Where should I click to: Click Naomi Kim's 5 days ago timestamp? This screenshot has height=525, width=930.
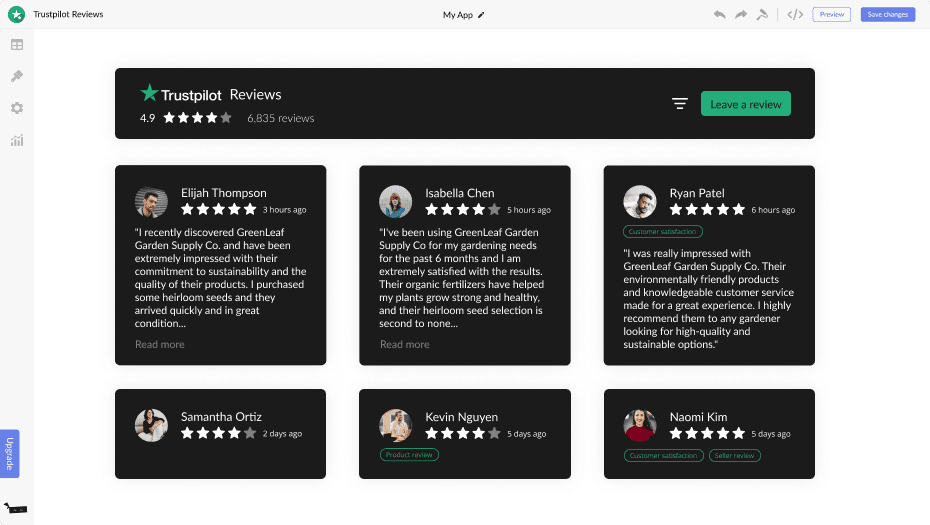tap(771, 434)
